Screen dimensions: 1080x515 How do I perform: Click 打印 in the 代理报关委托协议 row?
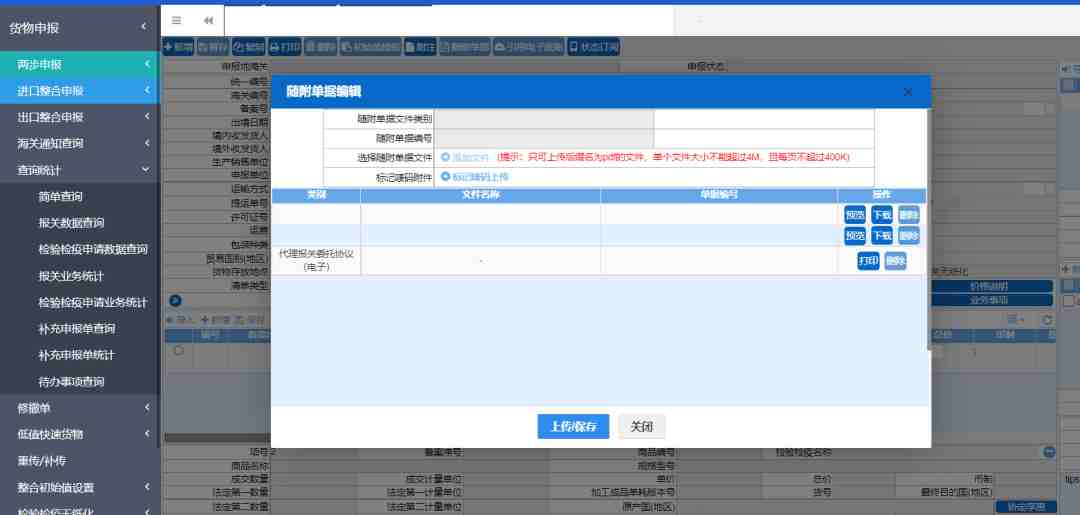(869, 261)
